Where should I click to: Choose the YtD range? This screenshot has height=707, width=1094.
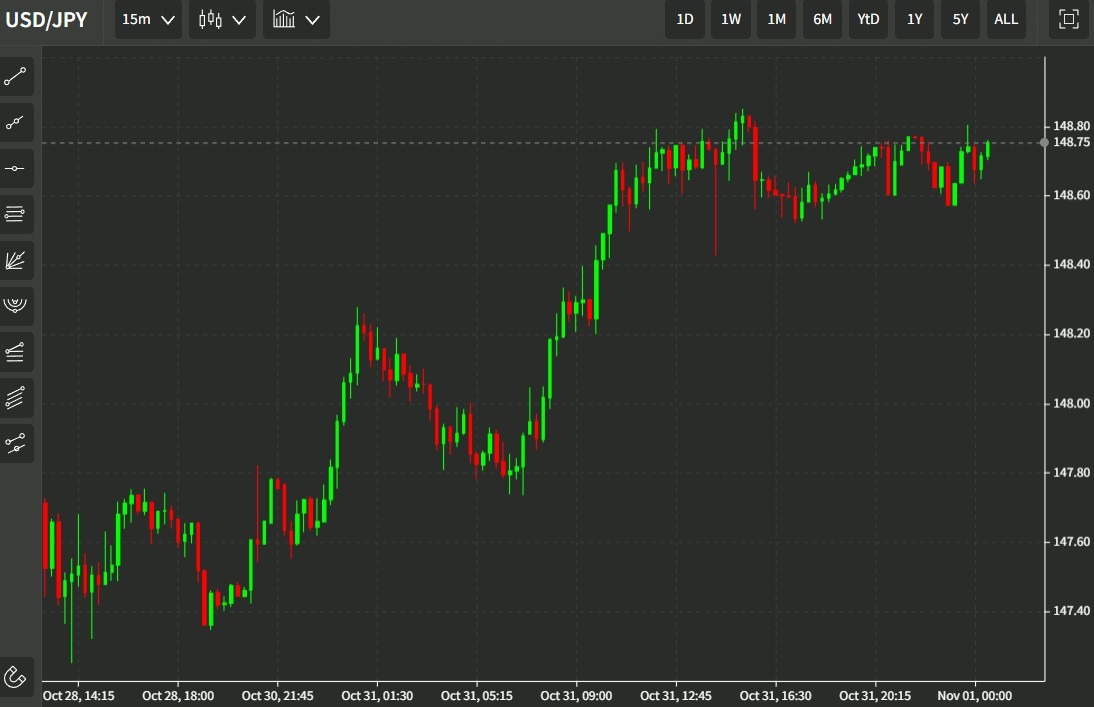coord(868,20)
